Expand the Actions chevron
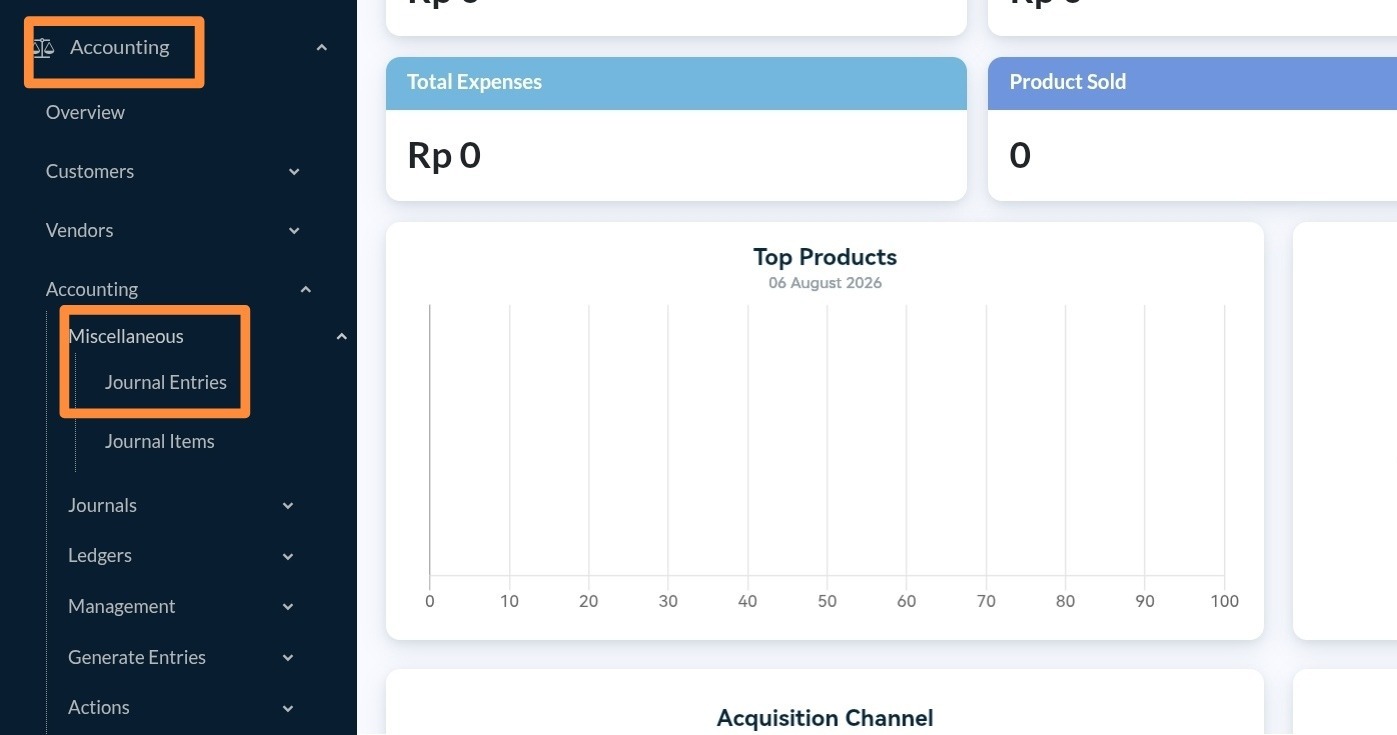 click(288, 708)
